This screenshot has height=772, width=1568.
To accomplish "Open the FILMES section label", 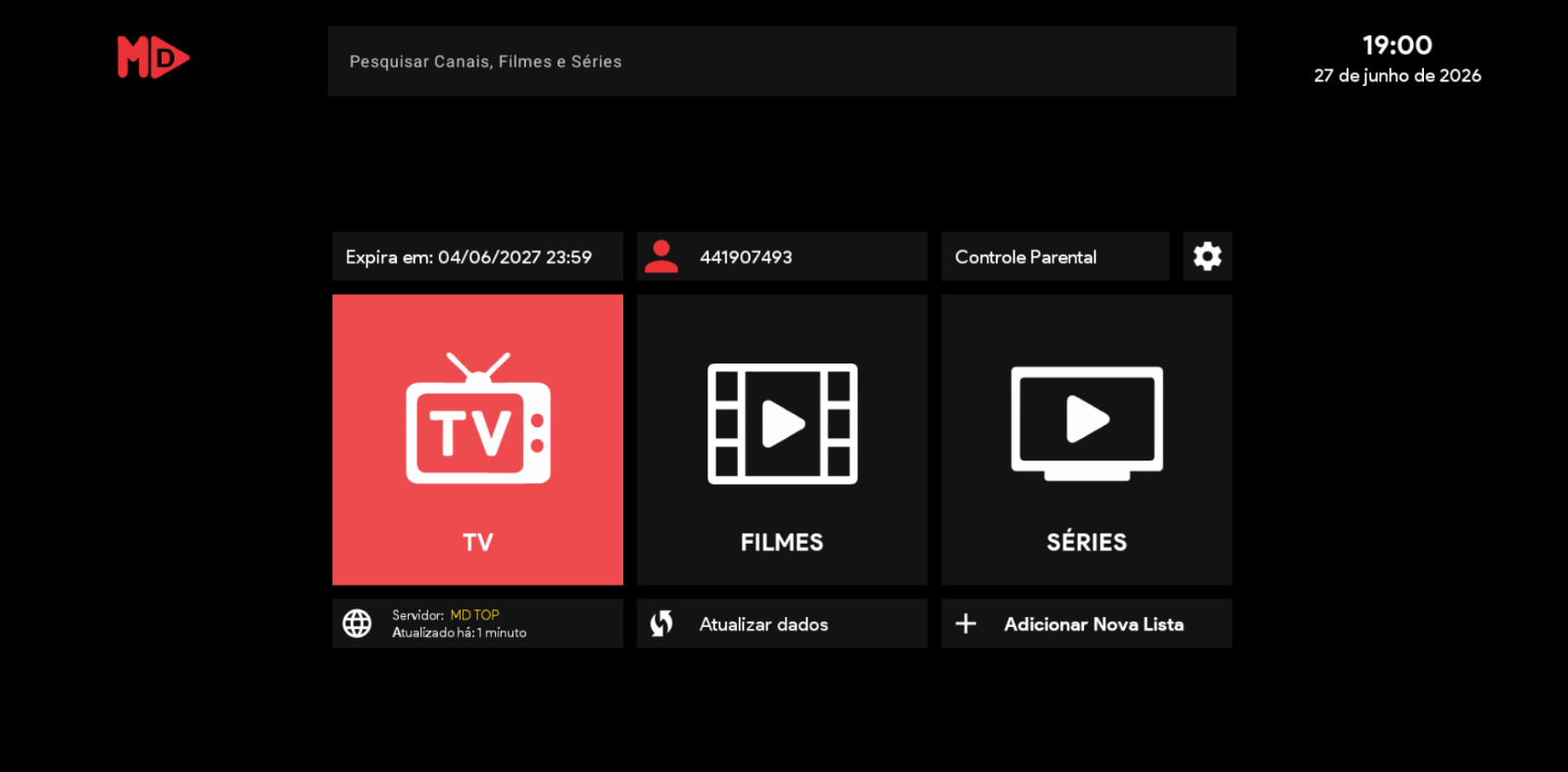I will coord(782,542).
